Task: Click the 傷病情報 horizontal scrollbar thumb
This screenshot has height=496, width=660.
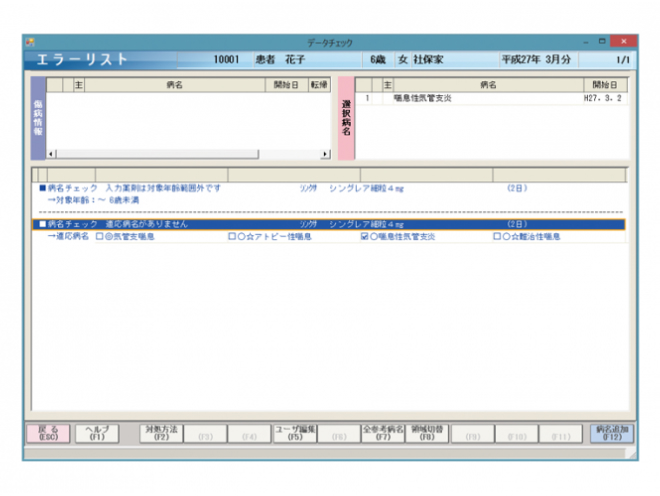Action: point(157,154)
